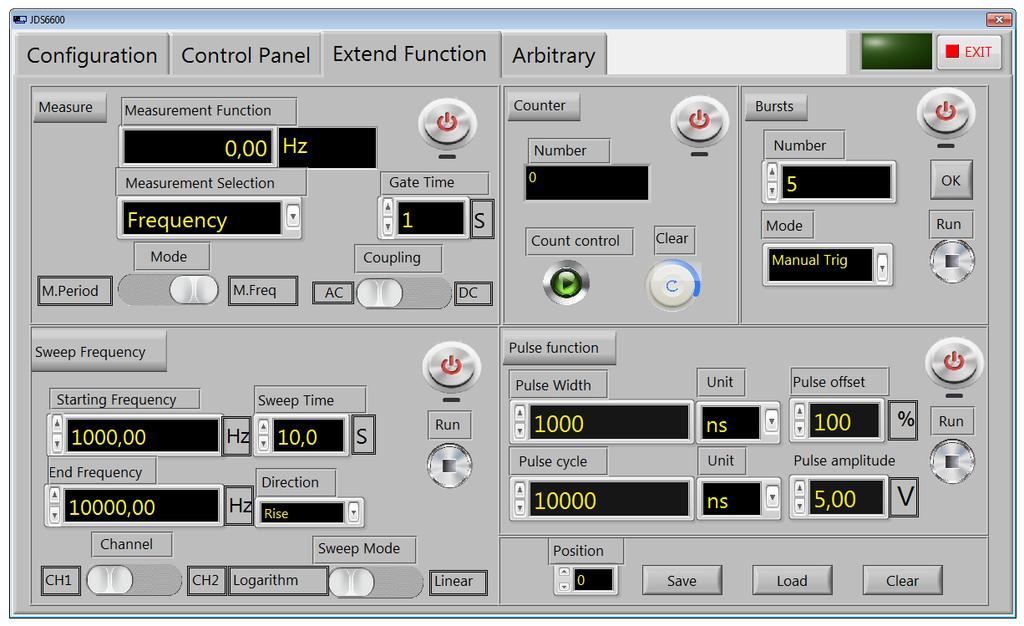Viewport: 1024px width, 626px height.
Task: Click the Gate Time value field
Action: [431, 219]
